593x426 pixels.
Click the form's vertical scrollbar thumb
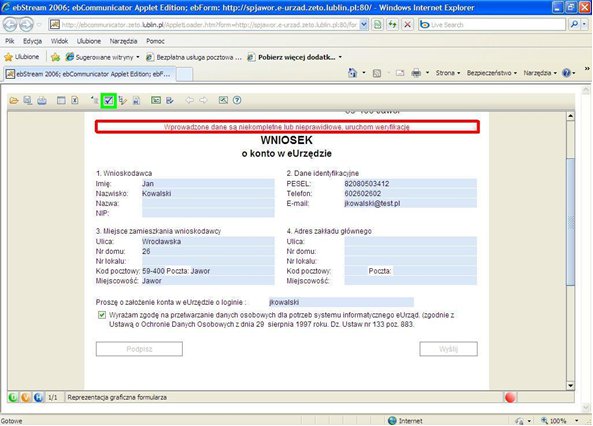(570, 222)
